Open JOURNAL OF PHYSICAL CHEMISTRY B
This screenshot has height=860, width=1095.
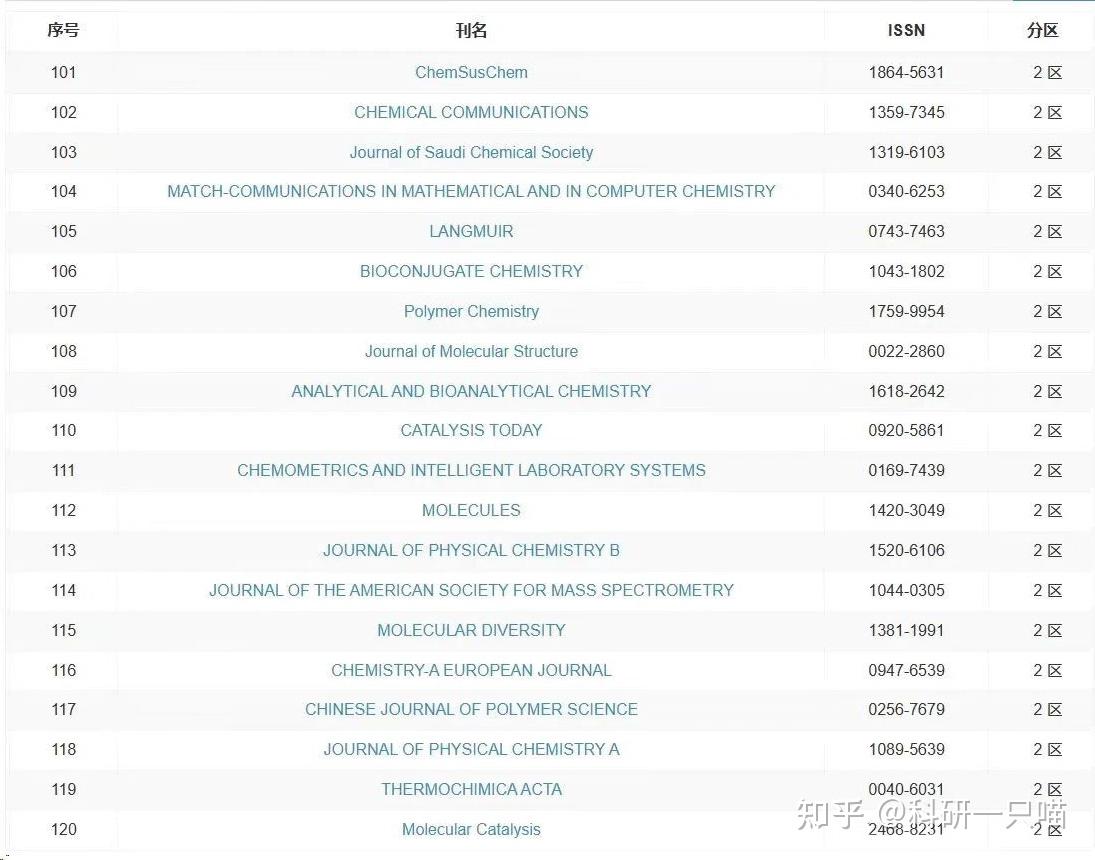[471, 550]
